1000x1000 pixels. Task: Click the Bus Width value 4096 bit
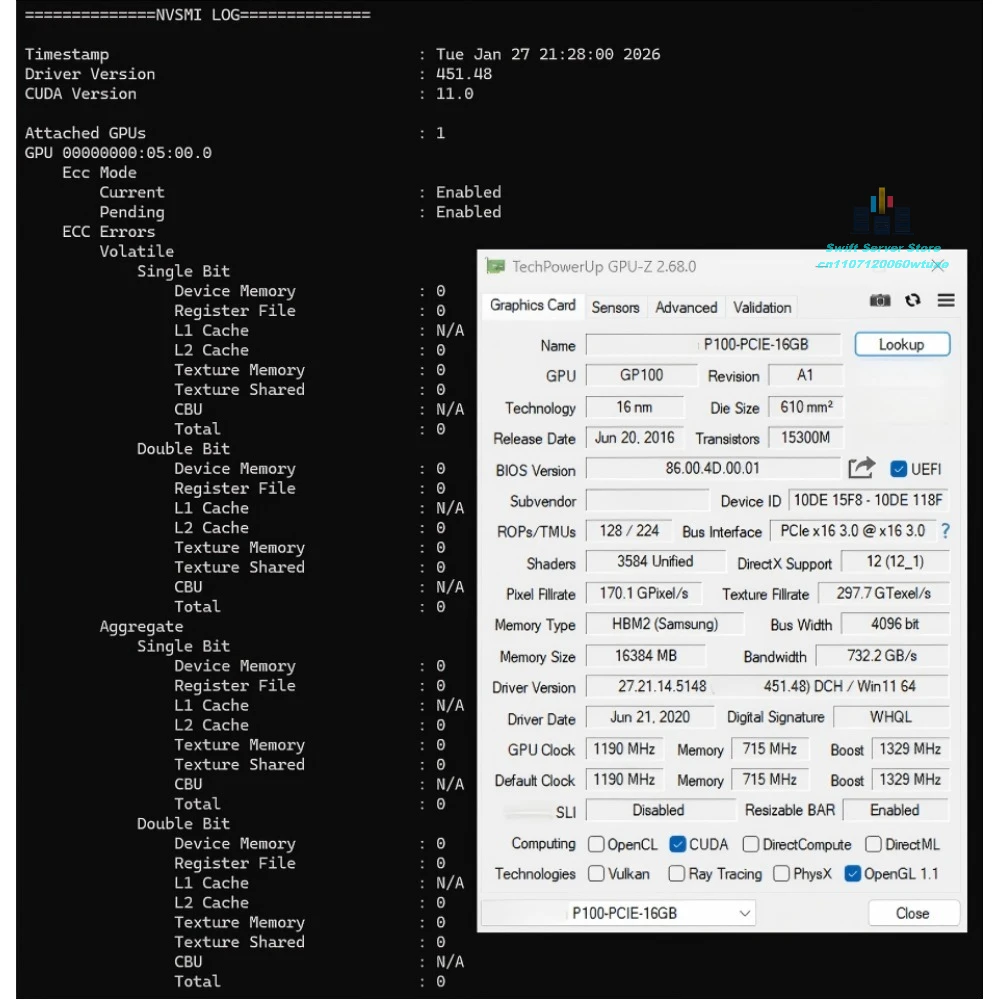[x=895, y=624]
